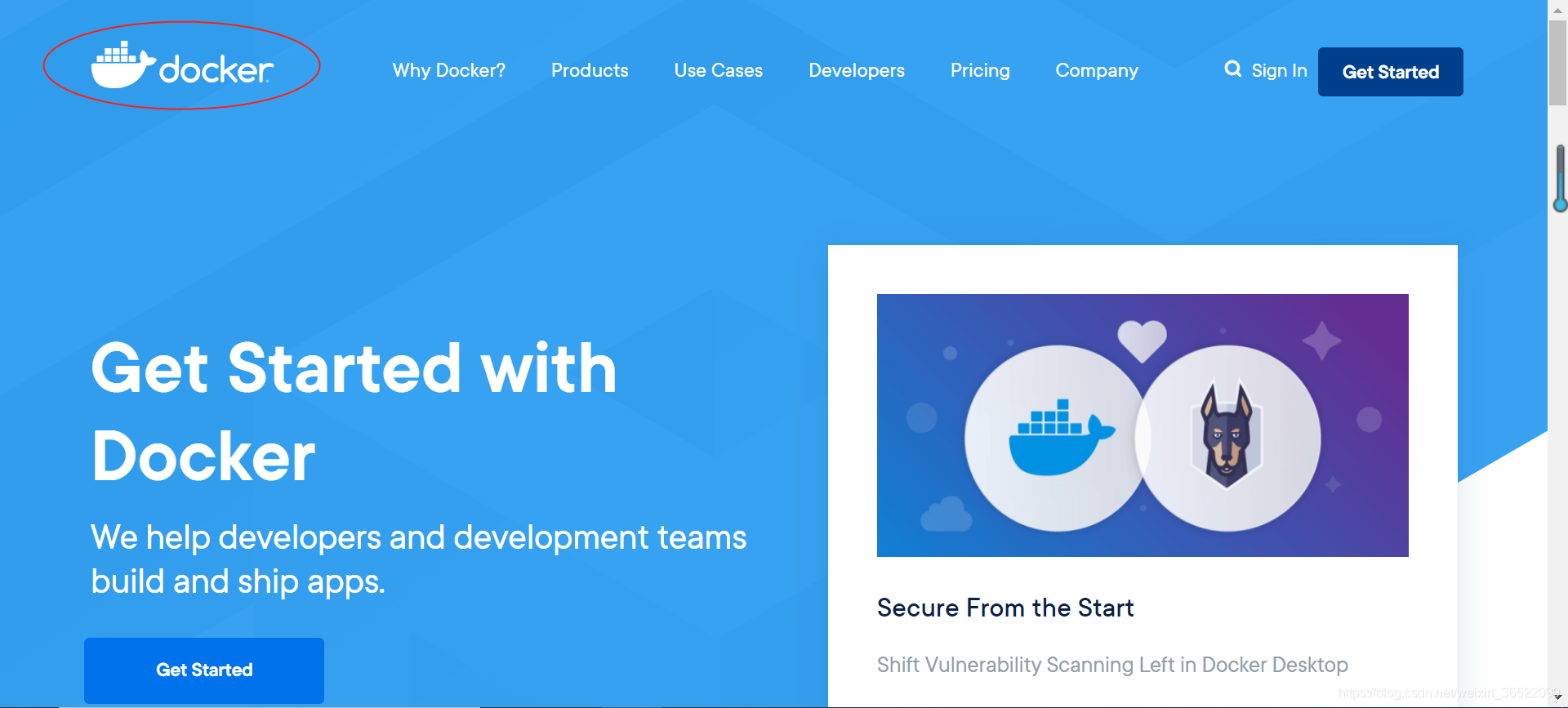
Task: Open the search magnifier icon
Action: pos(1232,69)
